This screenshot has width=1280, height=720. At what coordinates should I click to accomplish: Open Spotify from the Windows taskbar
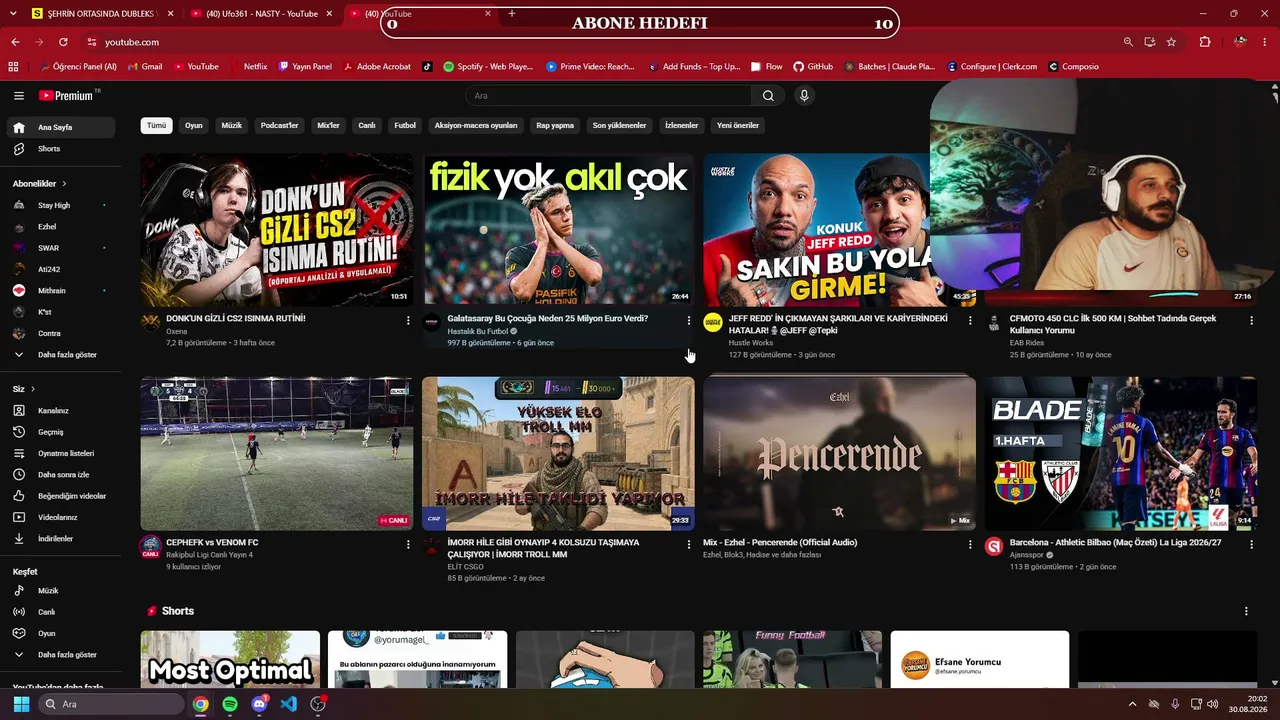coord(230,704)
